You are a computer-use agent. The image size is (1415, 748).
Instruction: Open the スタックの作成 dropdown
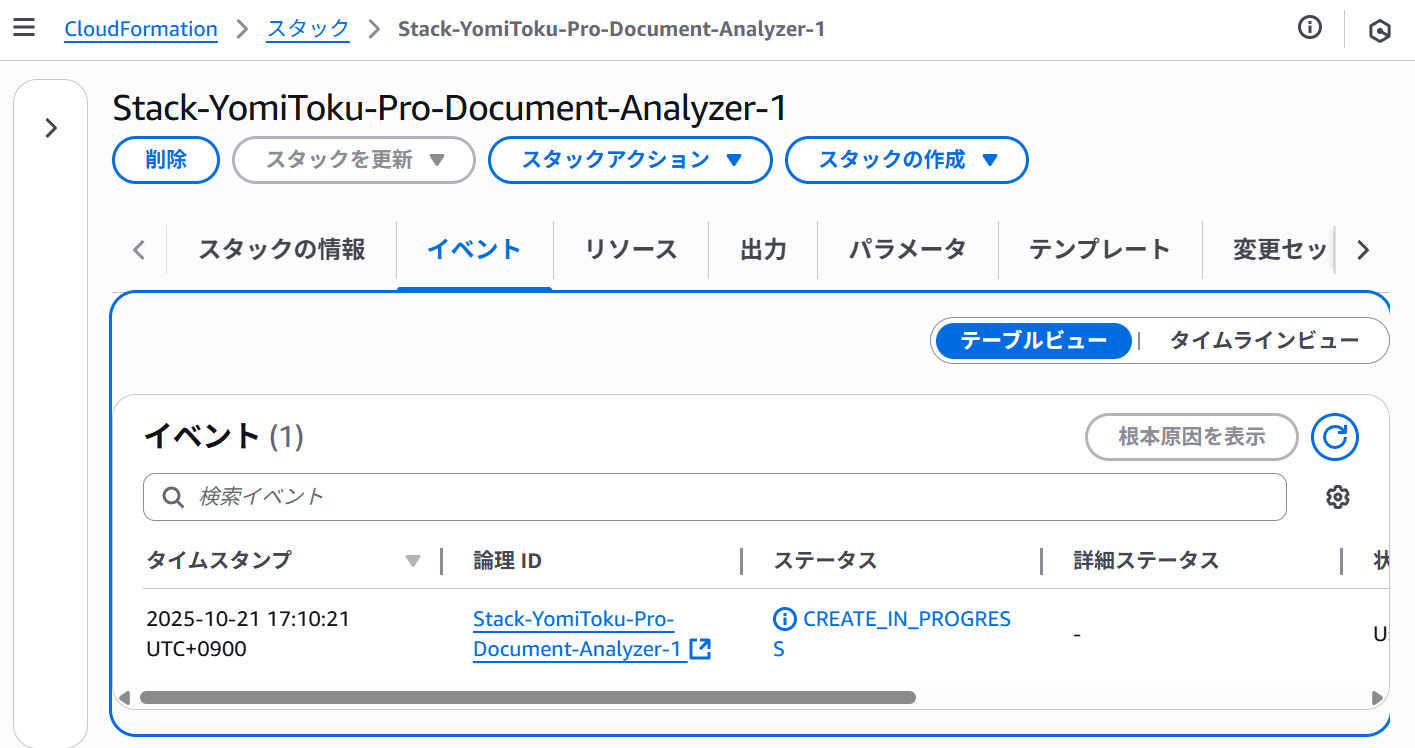906,160
